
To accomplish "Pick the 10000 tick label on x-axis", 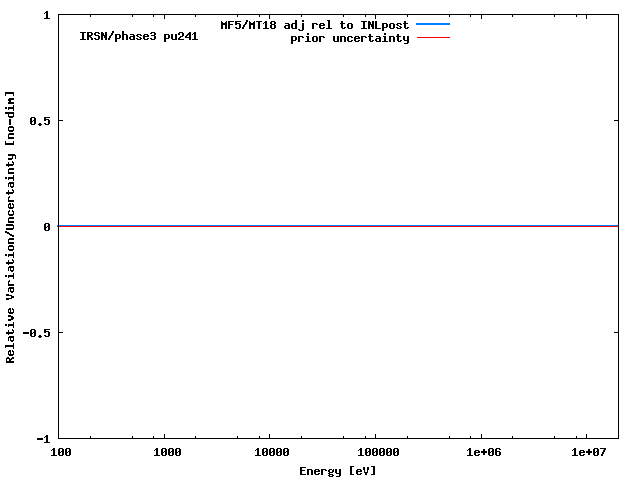I will pyautogui.click(x=272, y=453).
